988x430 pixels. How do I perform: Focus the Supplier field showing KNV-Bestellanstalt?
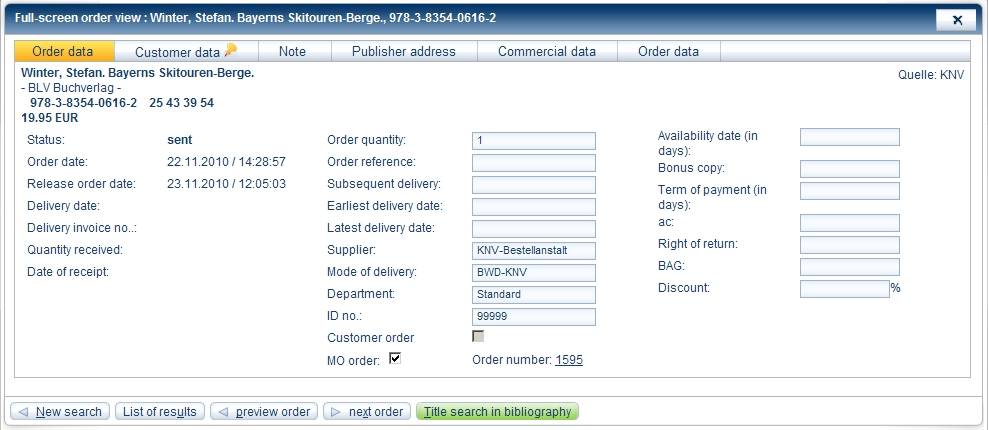[x=533, y=251]
